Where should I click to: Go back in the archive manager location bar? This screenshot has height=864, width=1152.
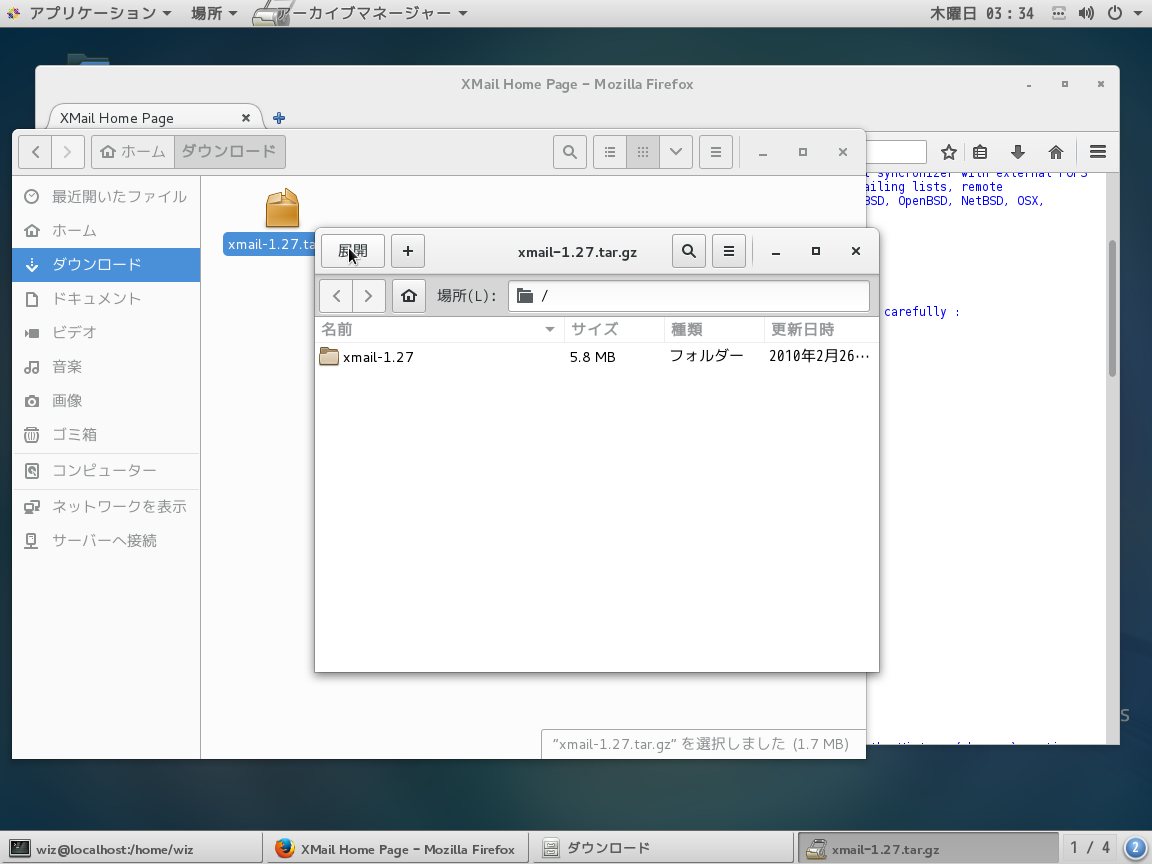pos(336,296)
